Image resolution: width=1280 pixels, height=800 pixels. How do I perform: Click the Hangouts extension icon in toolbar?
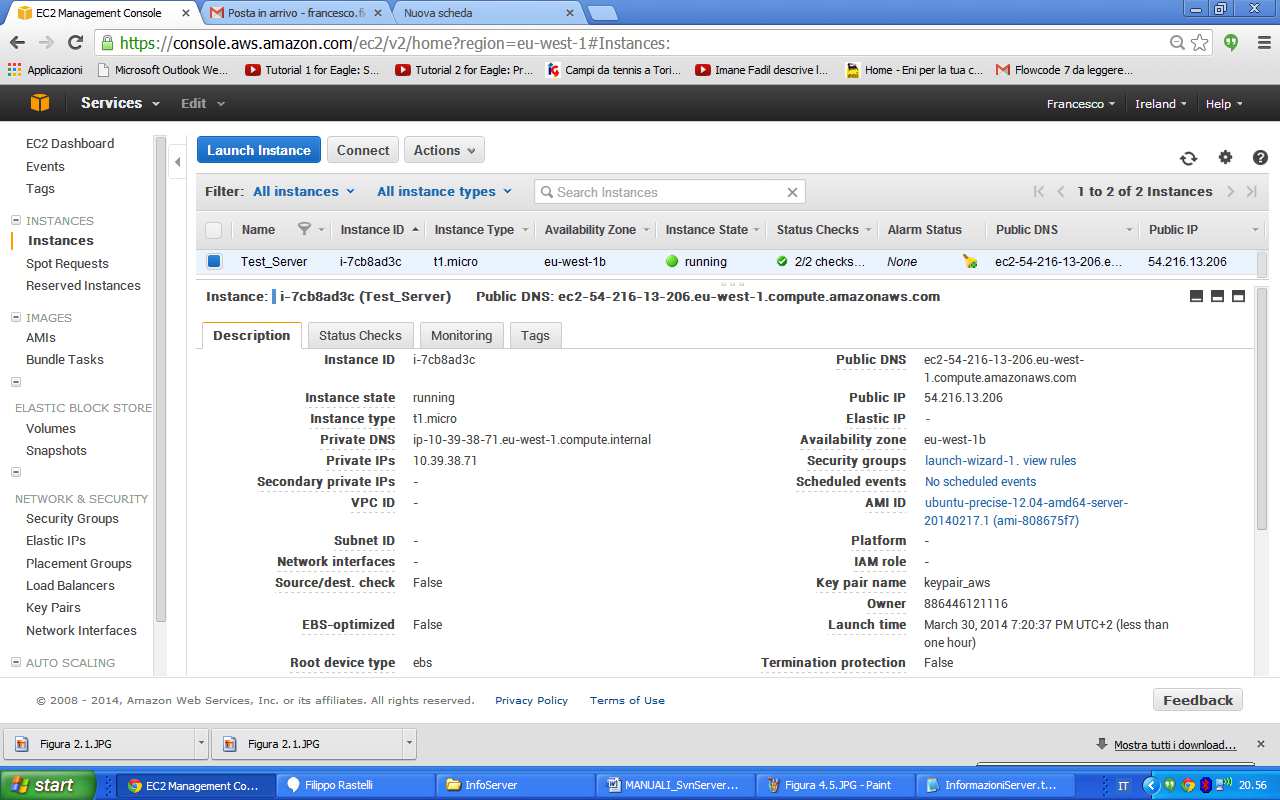[x=1232, y=43]
